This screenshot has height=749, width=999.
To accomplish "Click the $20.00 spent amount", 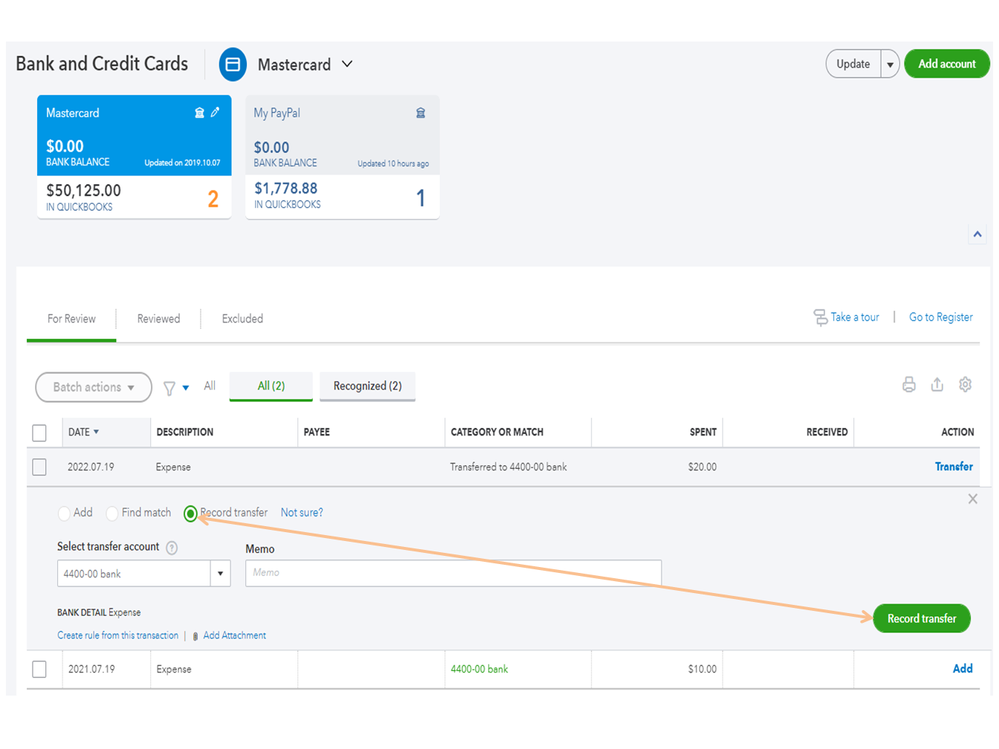I will pyautogui.click(x=702, y=467).
